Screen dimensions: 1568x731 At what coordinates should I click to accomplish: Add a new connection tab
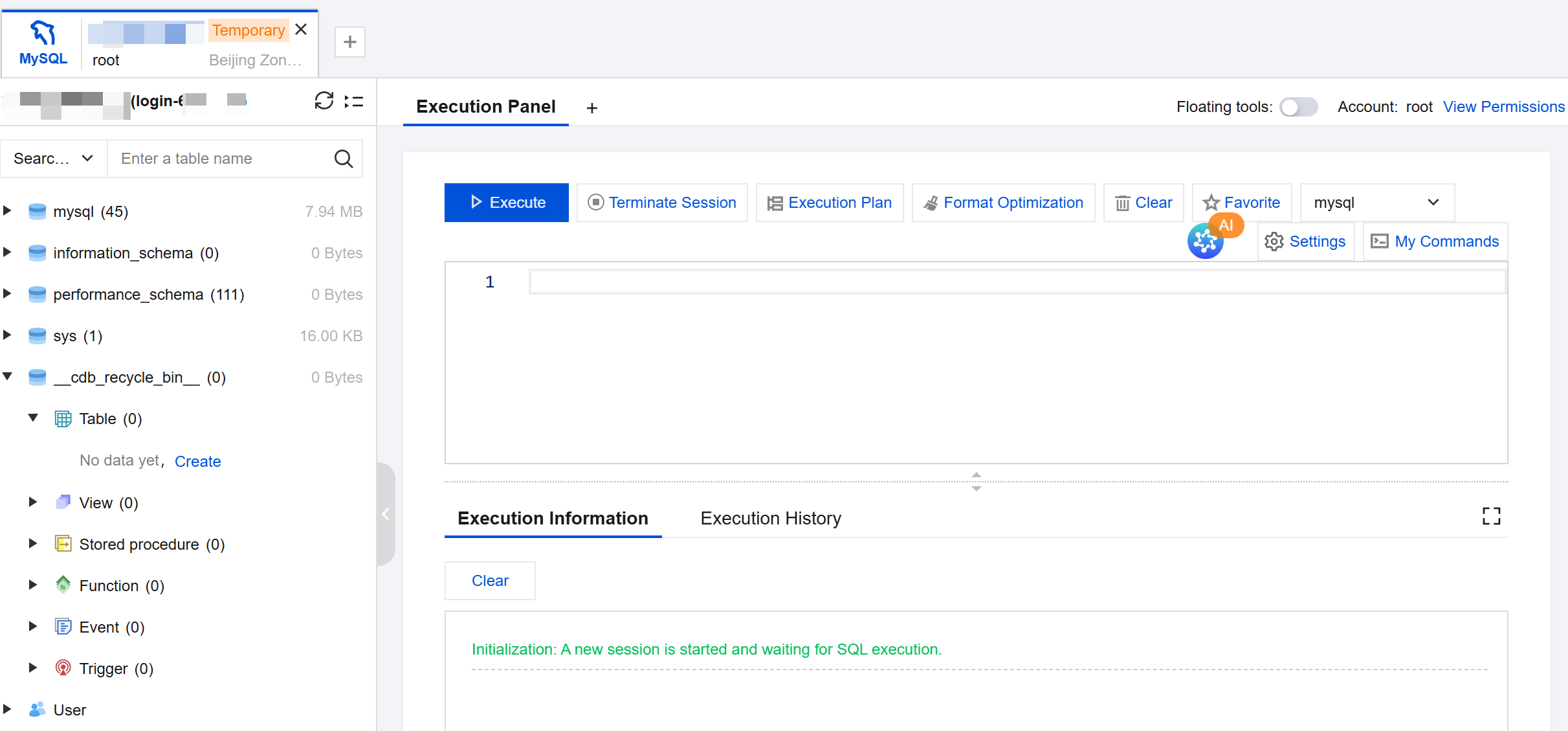coord(350,42)
